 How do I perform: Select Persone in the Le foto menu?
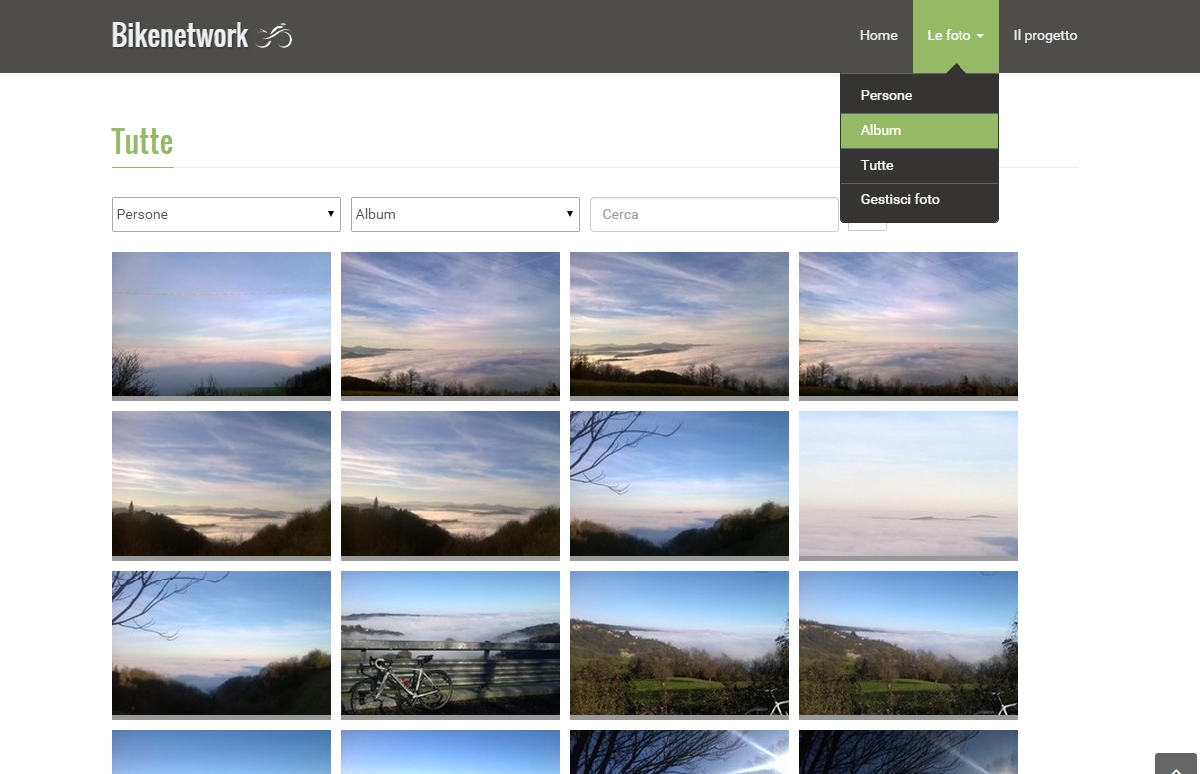click(x=919, y=96)
